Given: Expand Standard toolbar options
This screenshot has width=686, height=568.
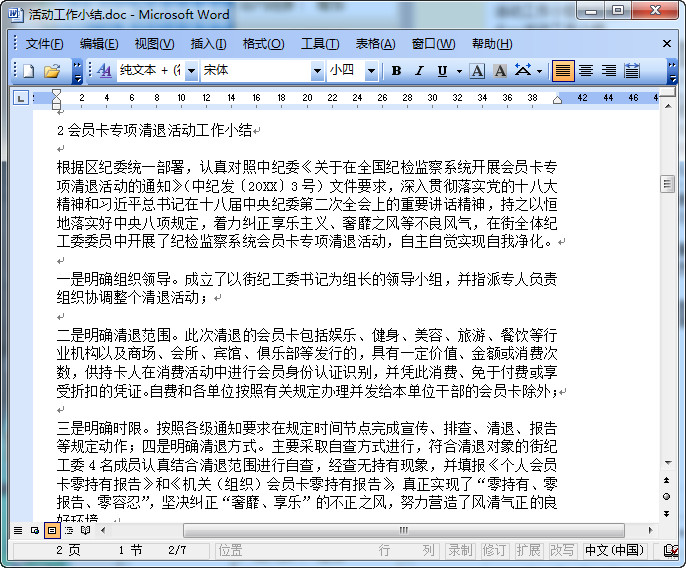Looking at the screenshot, I should pos(77,71).
